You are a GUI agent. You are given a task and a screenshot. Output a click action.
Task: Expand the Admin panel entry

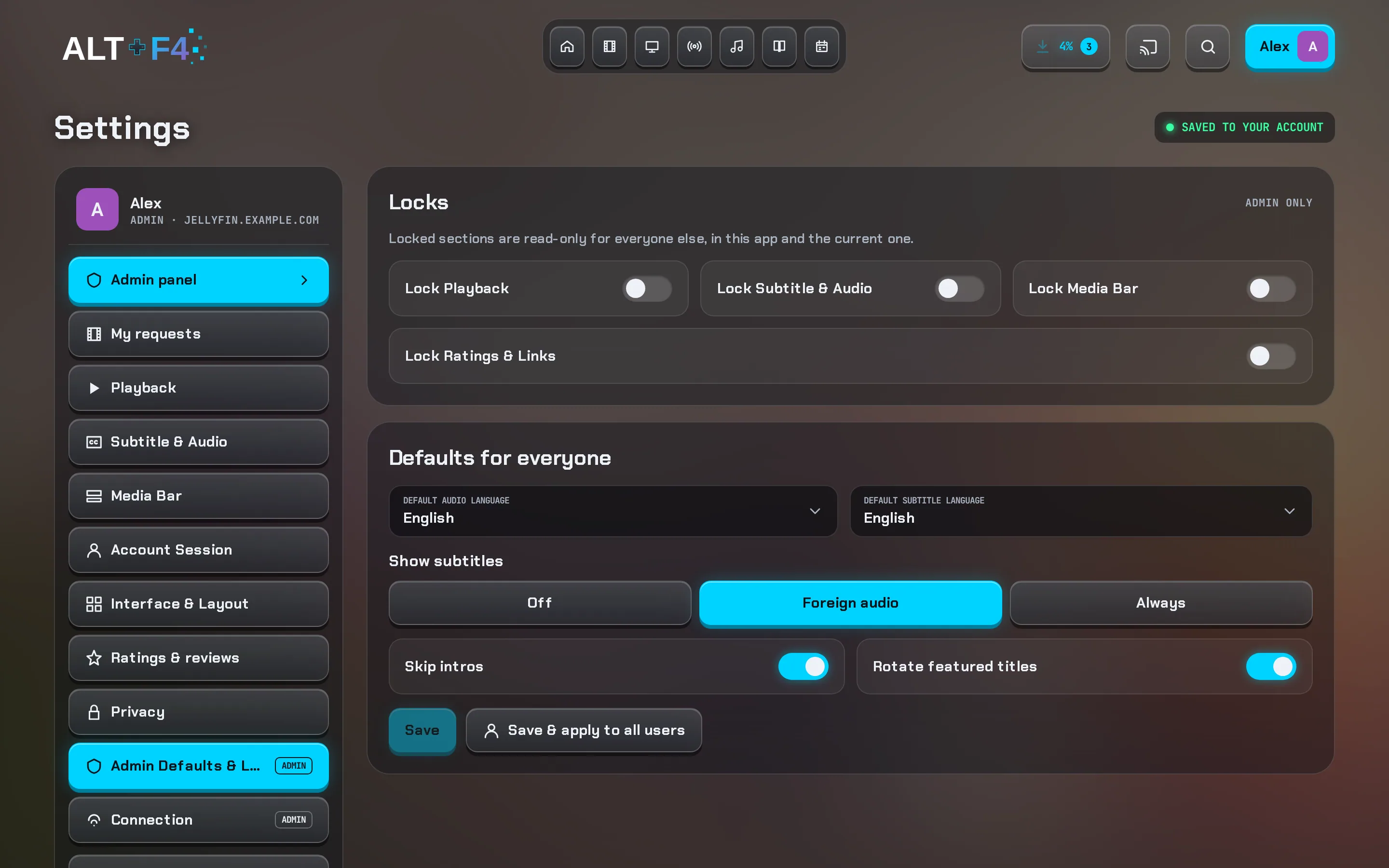[x=199, y=280]
